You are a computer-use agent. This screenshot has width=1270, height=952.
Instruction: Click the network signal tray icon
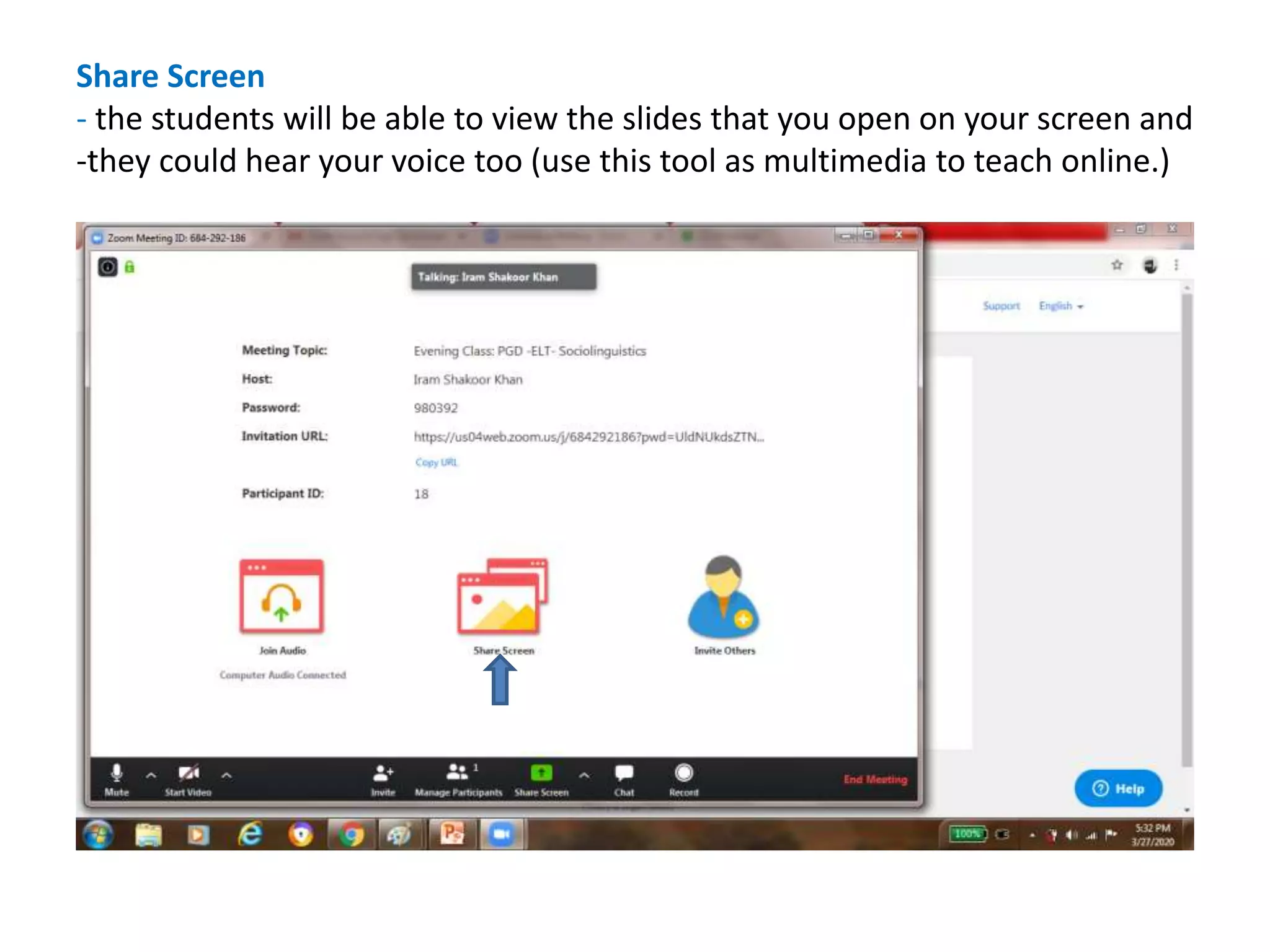coord(1091,835)
